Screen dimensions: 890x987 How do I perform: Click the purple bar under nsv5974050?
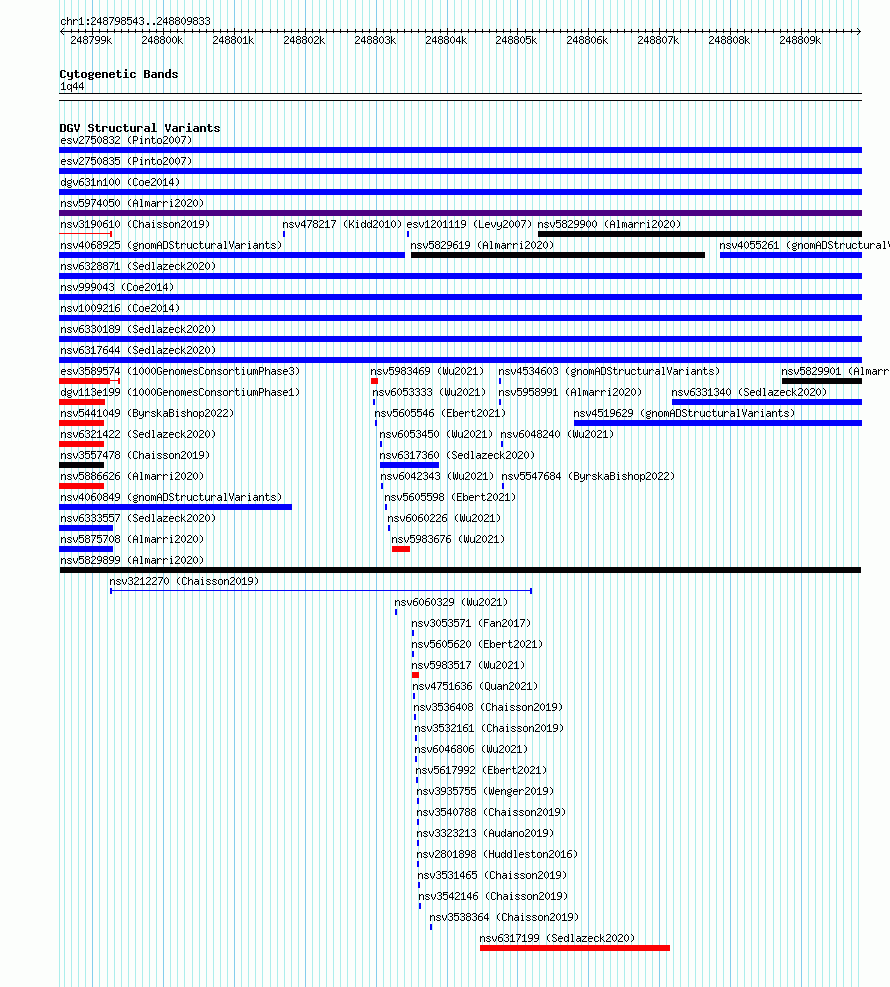point(460,213)
